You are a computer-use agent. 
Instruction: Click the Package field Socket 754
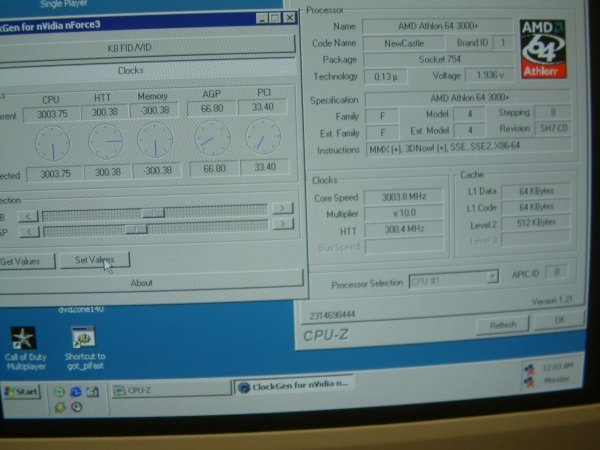tap(439, 59)
